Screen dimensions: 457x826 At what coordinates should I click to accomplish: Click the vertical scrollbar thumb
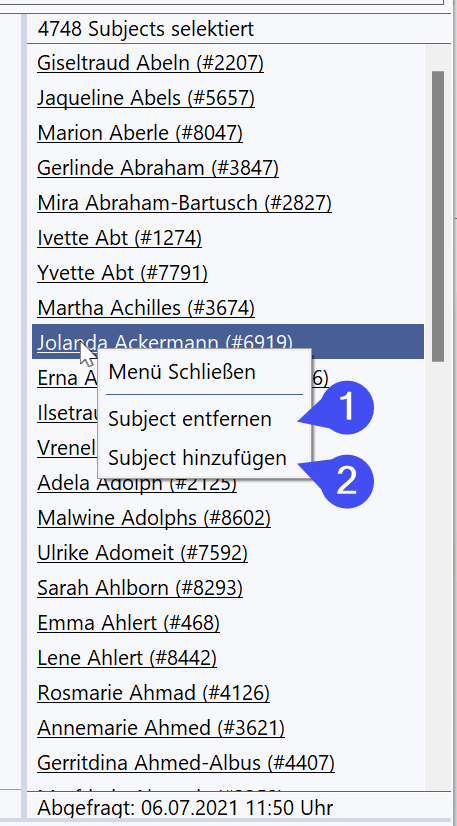[438, 216]
